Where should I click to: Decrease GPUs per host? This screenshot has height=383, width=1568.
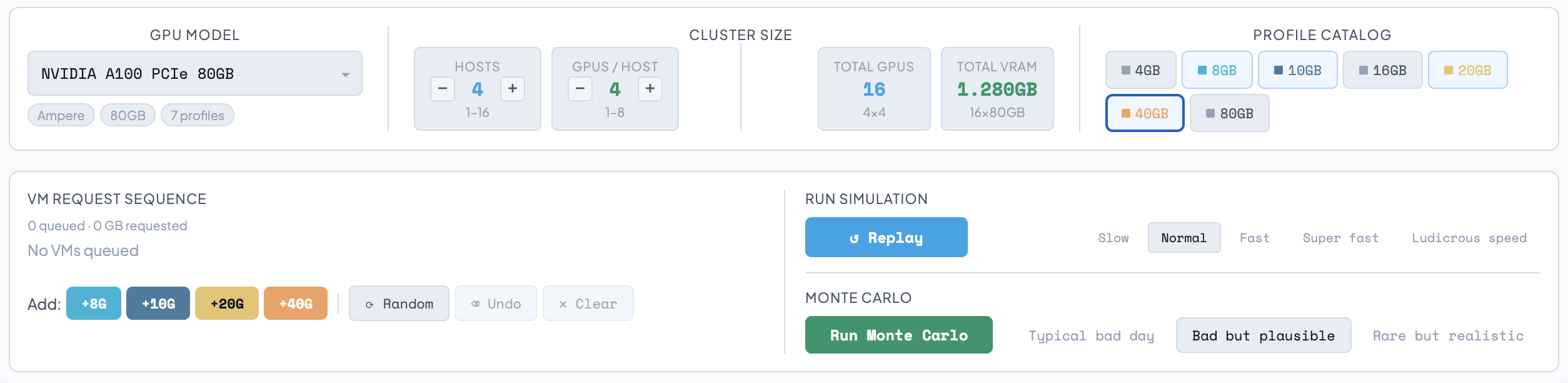click(580, 89)
